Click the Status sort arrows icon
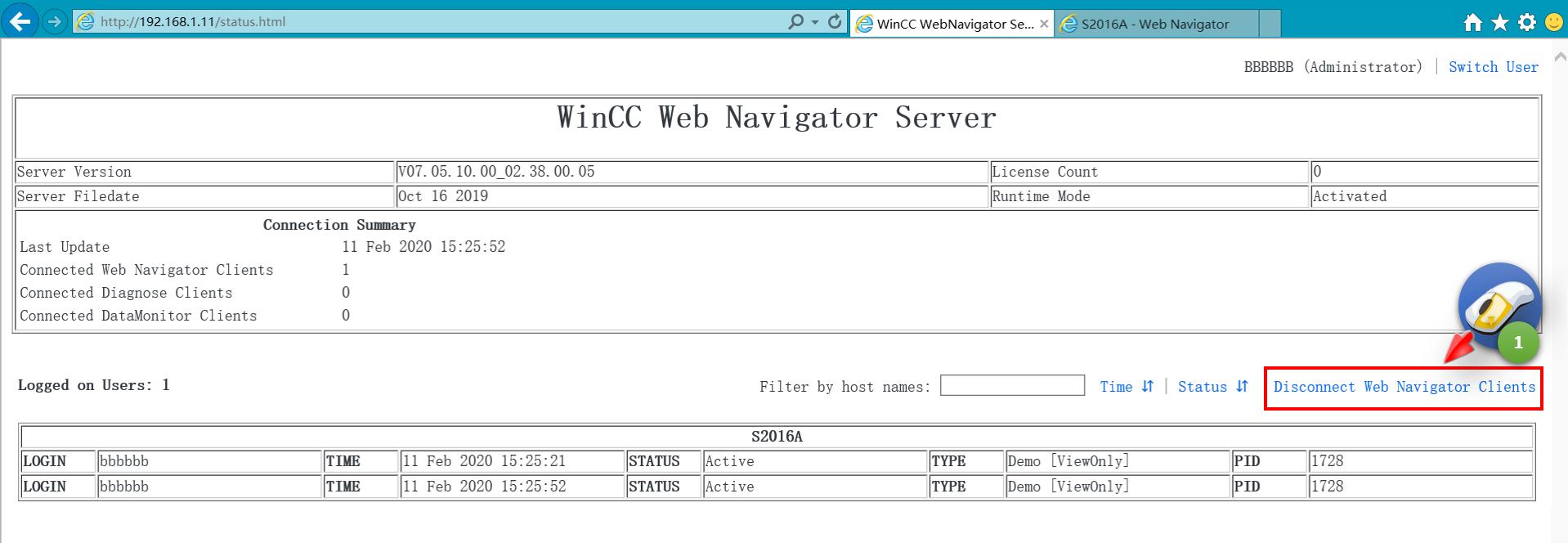This screenshot has width=1568, height=543. (1243, 386)
